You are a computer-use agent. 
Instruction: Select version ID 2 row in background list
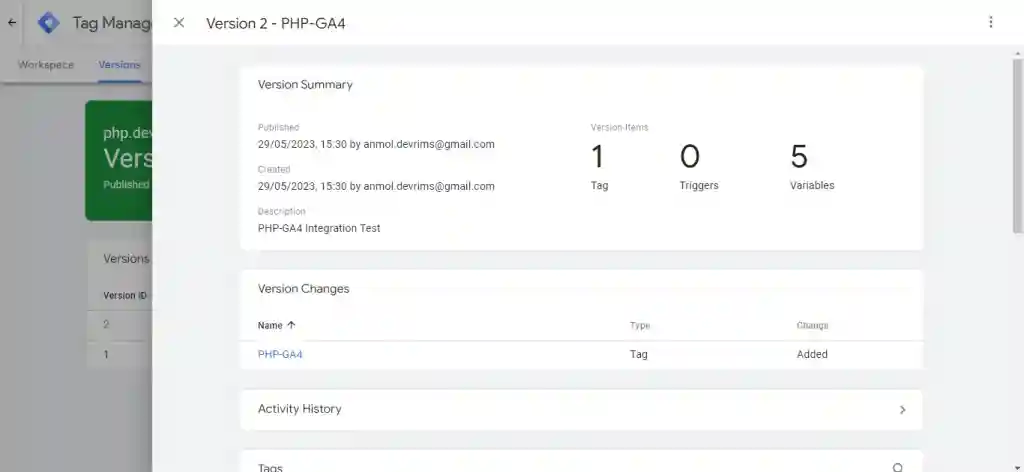tap(120, 324)
